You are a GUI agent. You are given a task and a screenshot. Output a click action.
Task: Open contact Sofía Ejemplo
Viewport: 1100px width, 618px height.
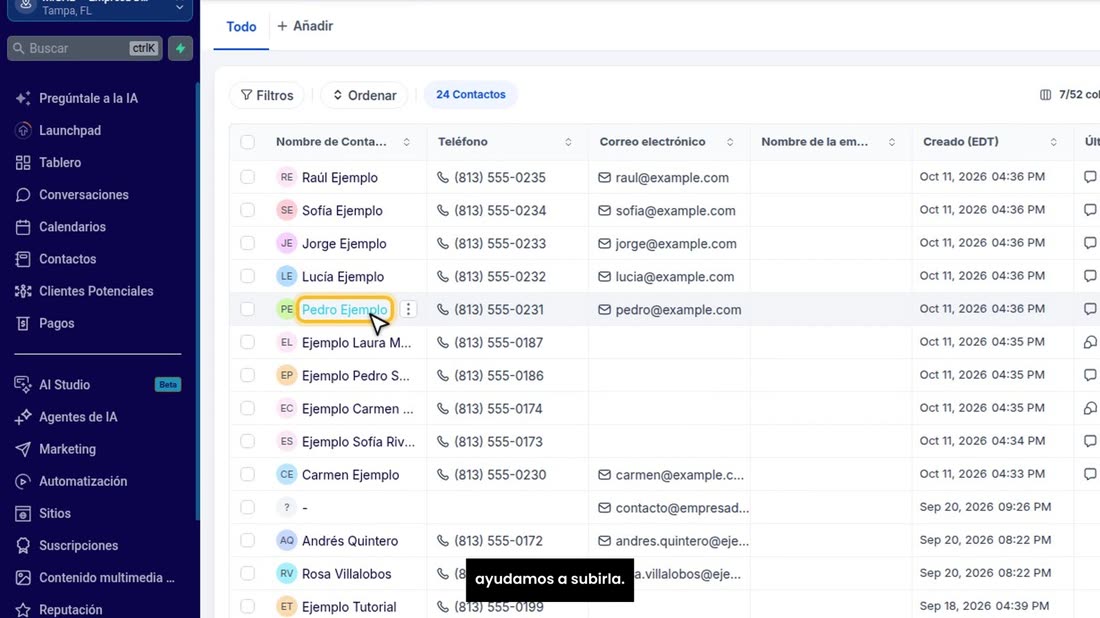(342, 210)
